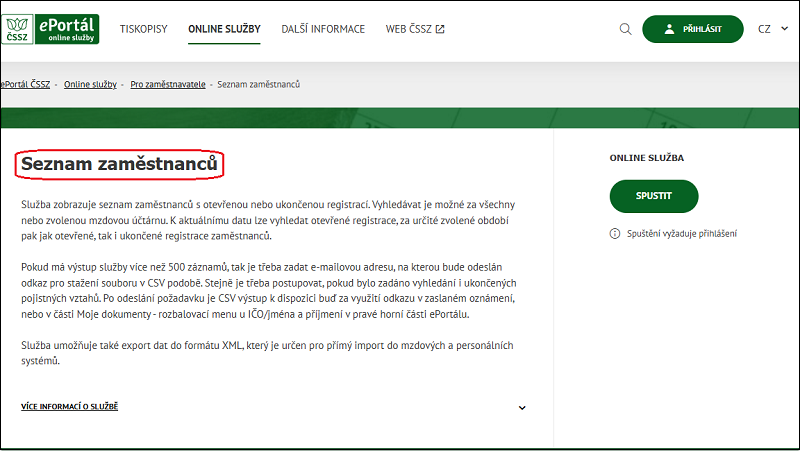
Task: Select the ONLINE SLUŽBY navigation tab
Action: click(224, 29)
